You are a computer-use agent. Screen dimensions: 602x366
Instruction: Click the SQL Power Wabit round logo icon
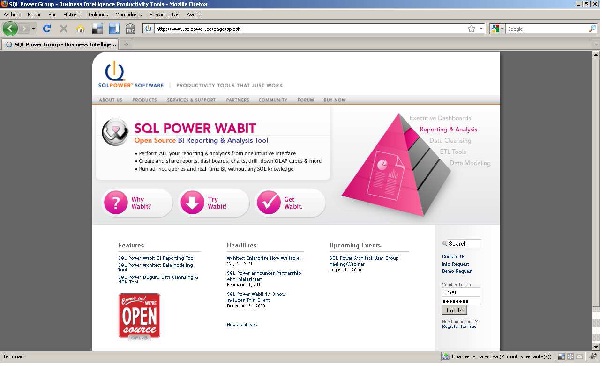click(115, 132)
